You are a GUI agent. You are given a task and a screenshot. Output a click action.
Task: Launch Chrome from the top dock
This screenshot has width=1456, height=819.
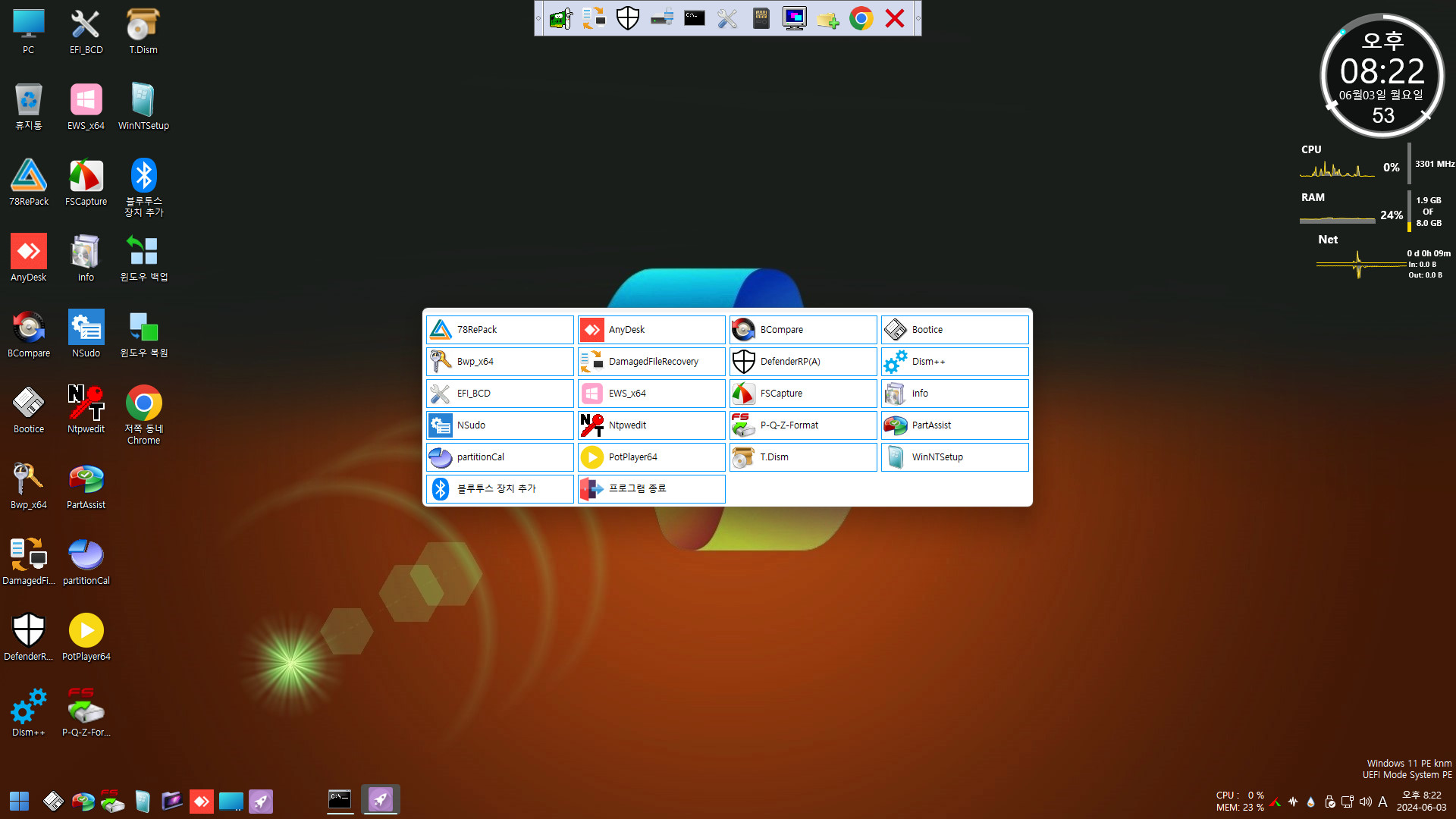[x=861, y=18]
